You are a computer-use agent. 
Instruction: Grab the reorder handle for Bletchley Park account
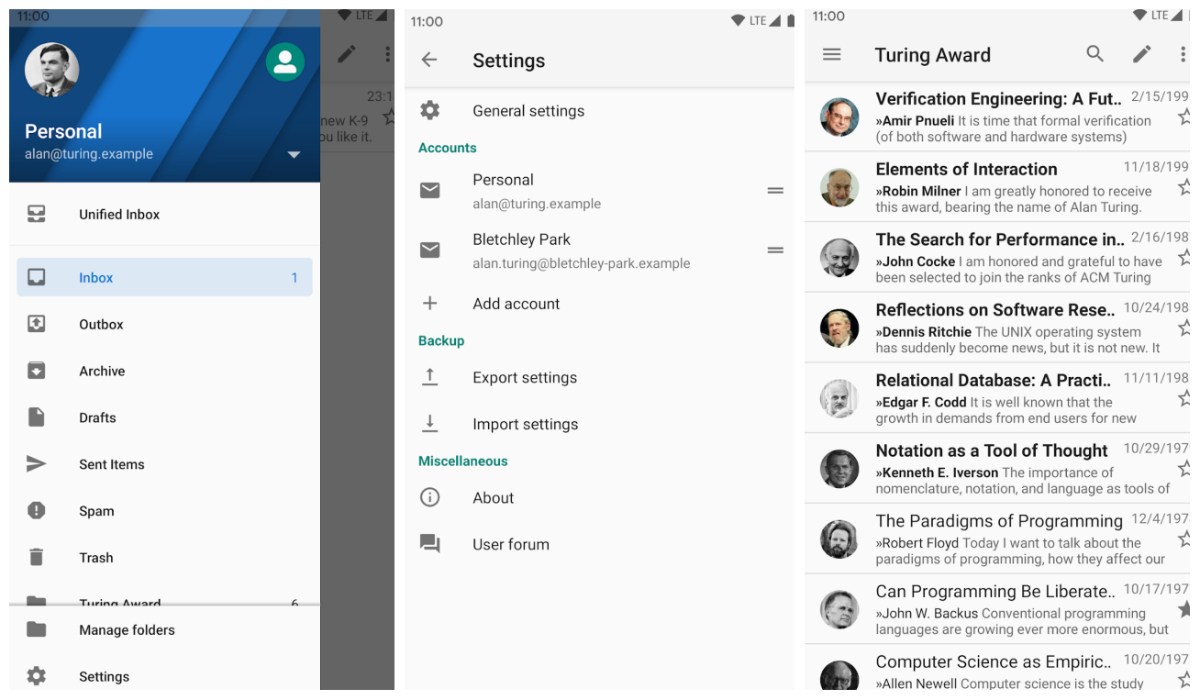tap(775, 250)
